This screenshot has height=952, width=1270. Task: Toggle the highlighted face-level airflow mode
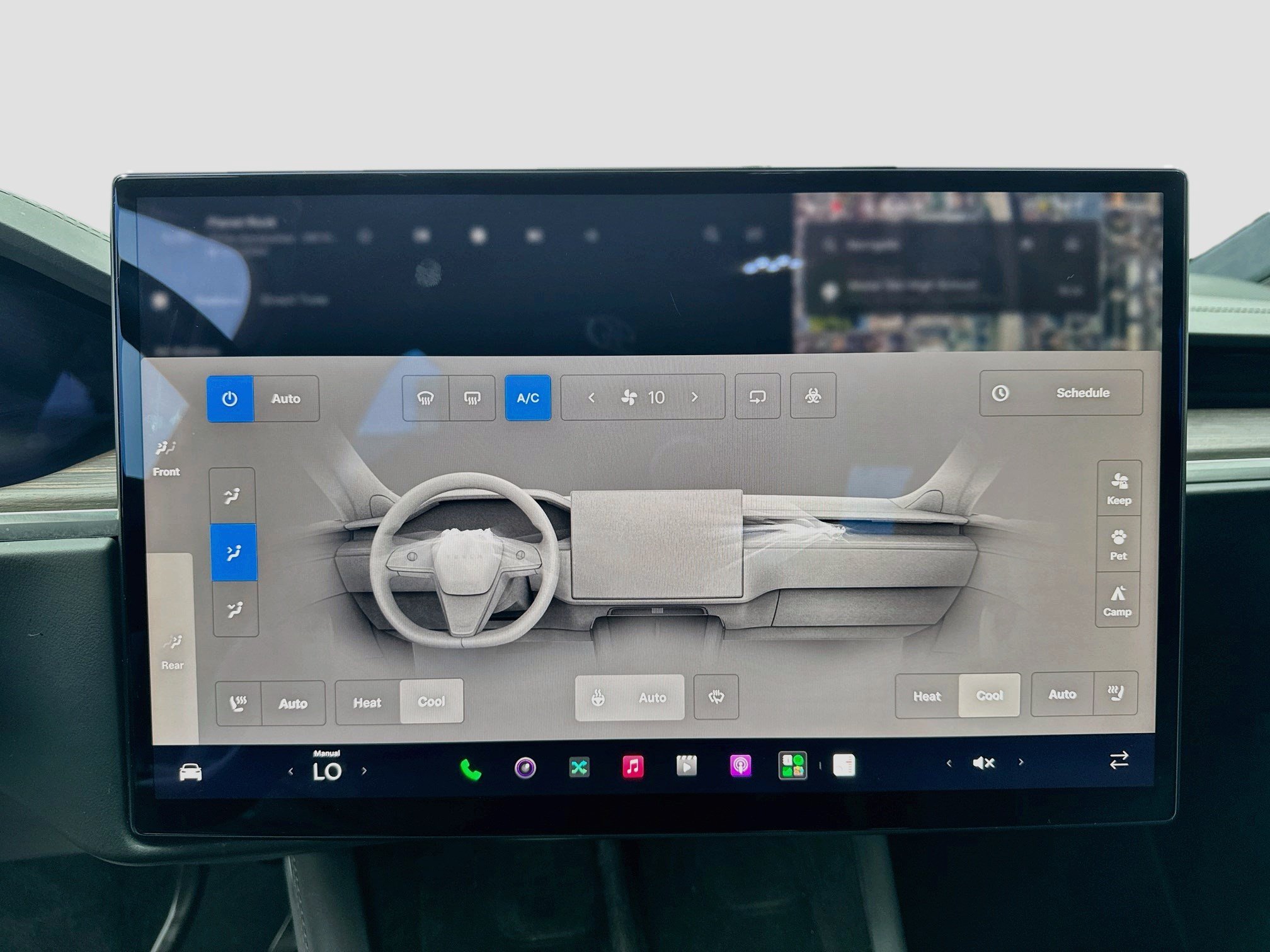point(234,552)
